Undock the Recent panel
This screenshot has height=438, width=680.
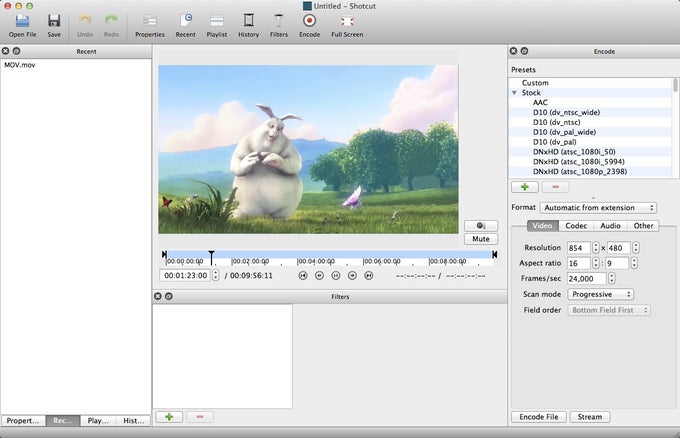tap(16, 51)
